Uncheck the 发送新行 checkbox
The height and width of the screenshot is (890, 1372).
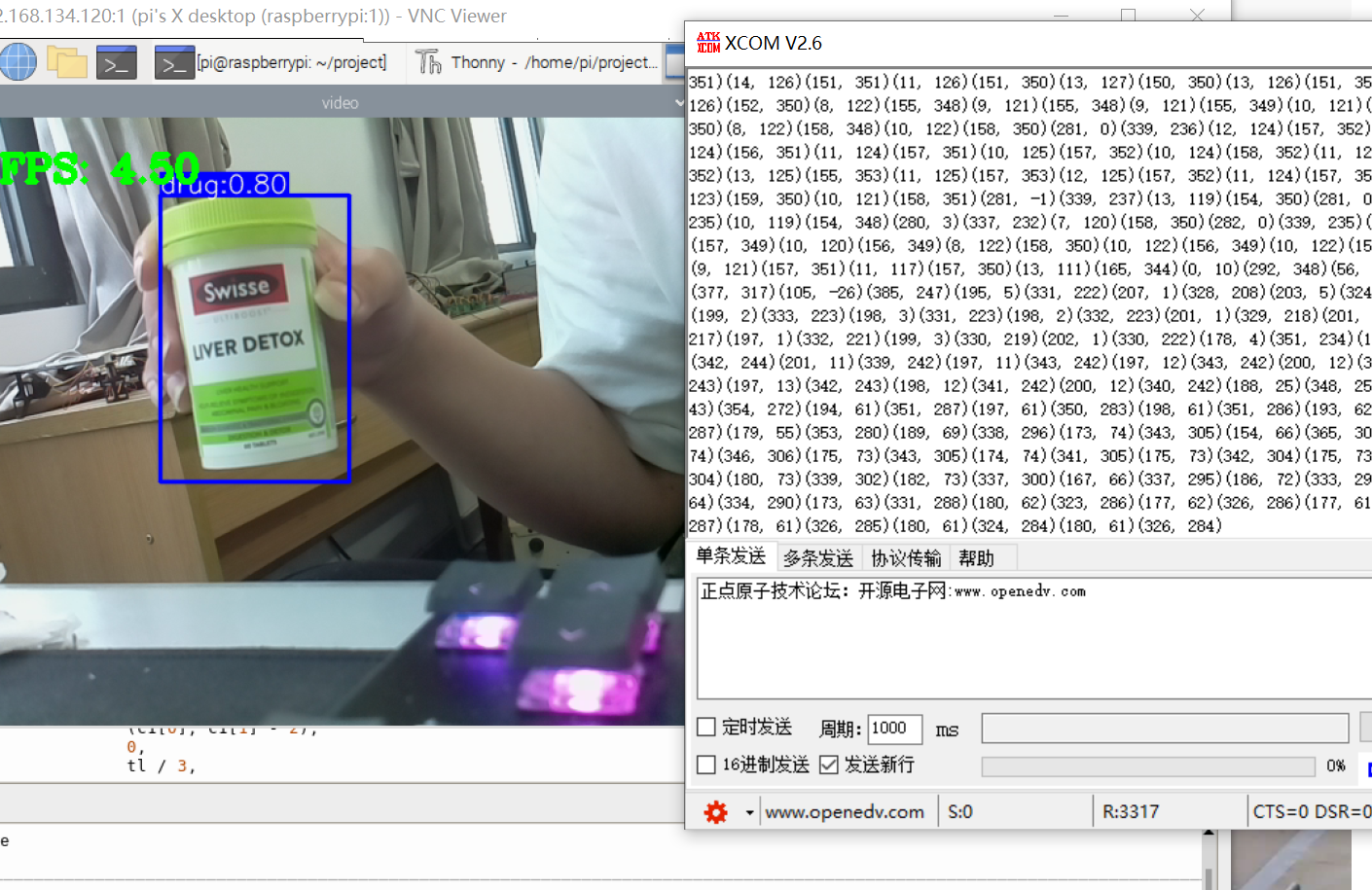click(x=829, y=765)
